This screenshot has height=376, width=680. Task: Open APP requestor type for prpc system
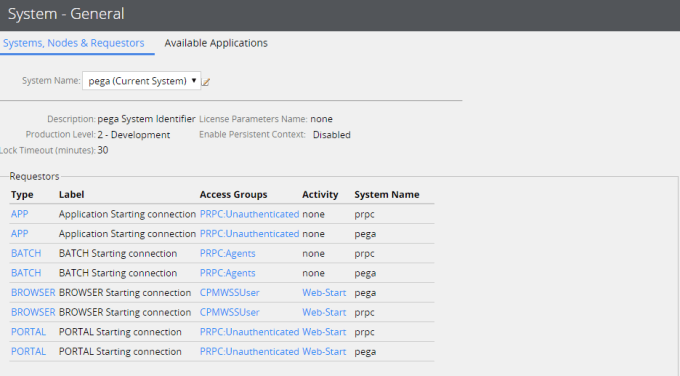pos(20,214)
